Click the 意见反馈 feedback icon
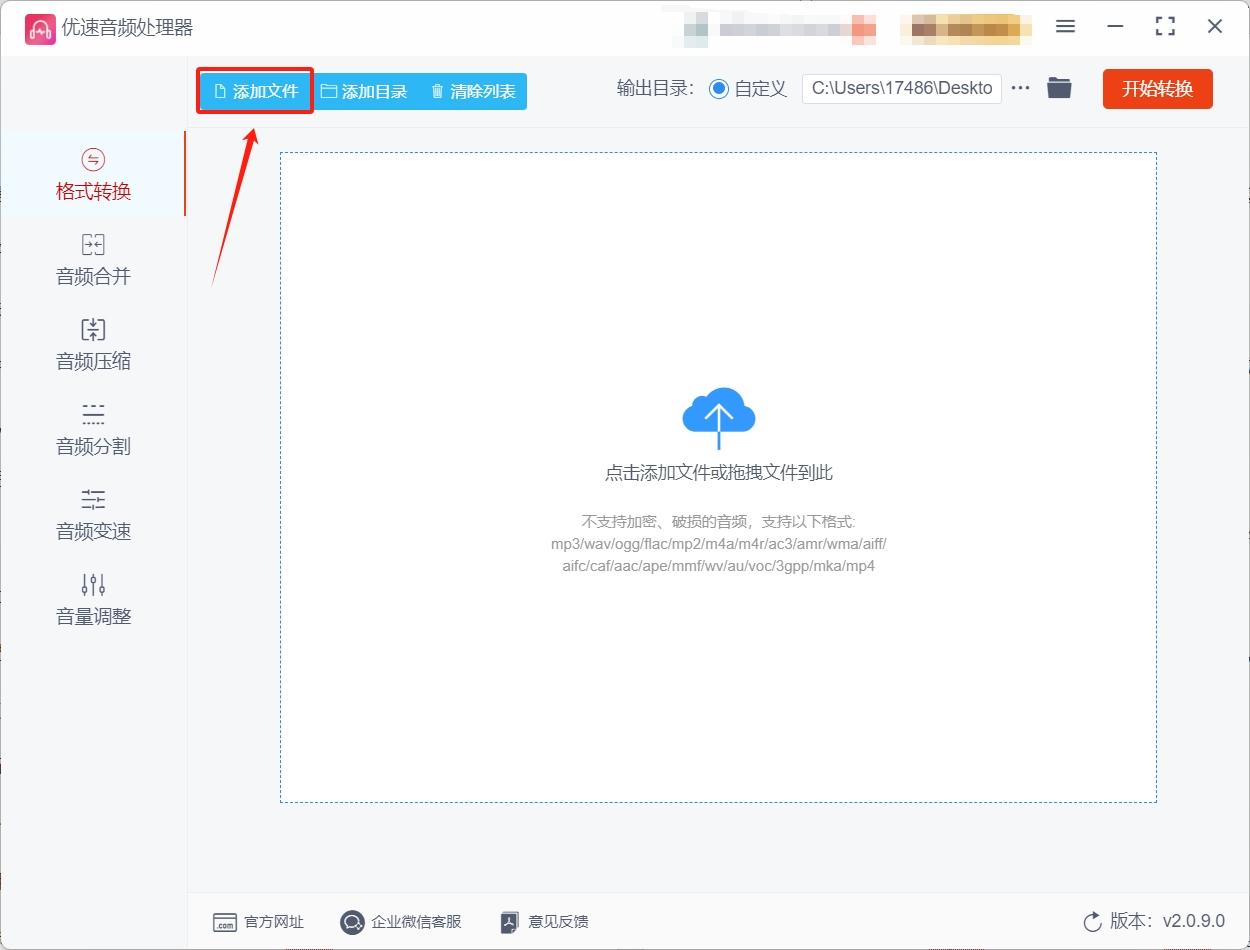 point(509,922)
